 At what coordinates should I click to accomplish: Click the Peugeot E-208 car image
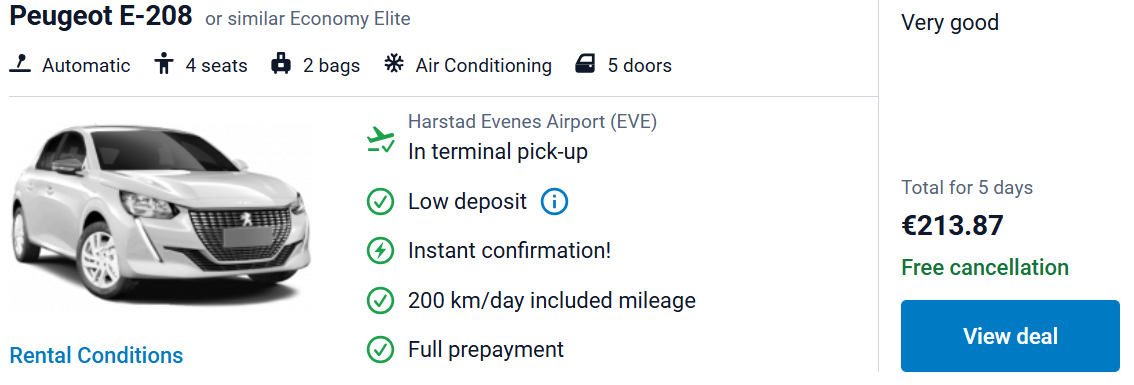tap(161, 217)
